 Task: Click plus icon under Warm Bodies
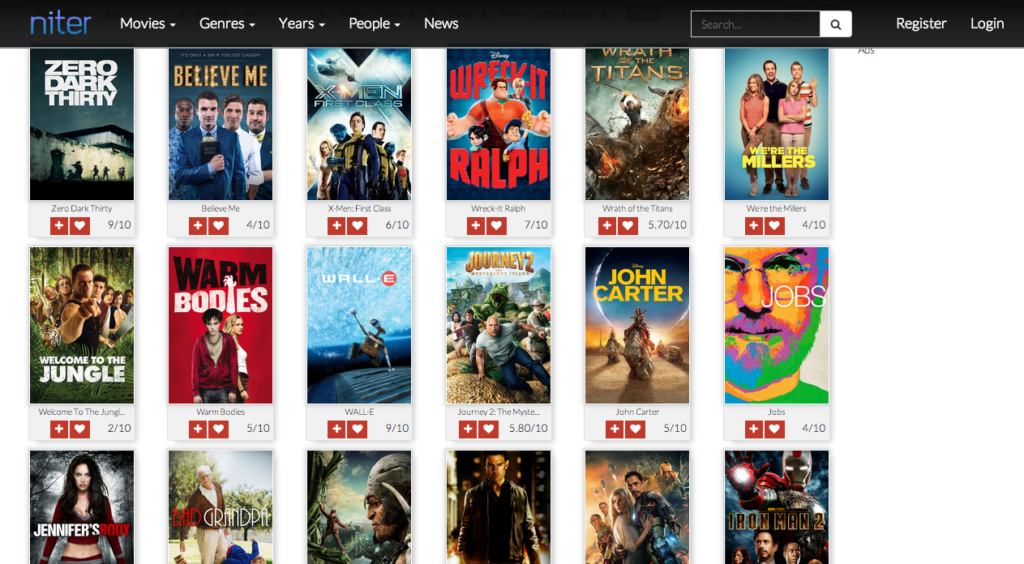click(x=197, y=430)
